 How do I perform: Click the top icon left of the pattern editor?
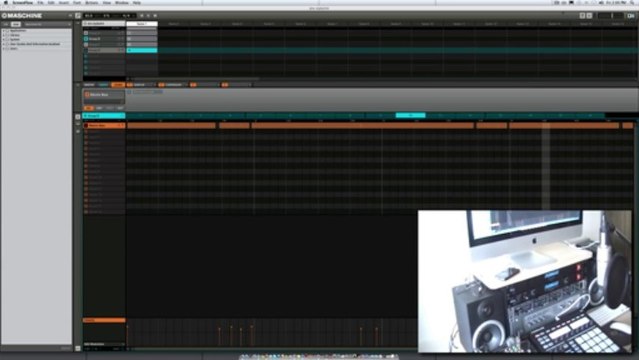78,117
